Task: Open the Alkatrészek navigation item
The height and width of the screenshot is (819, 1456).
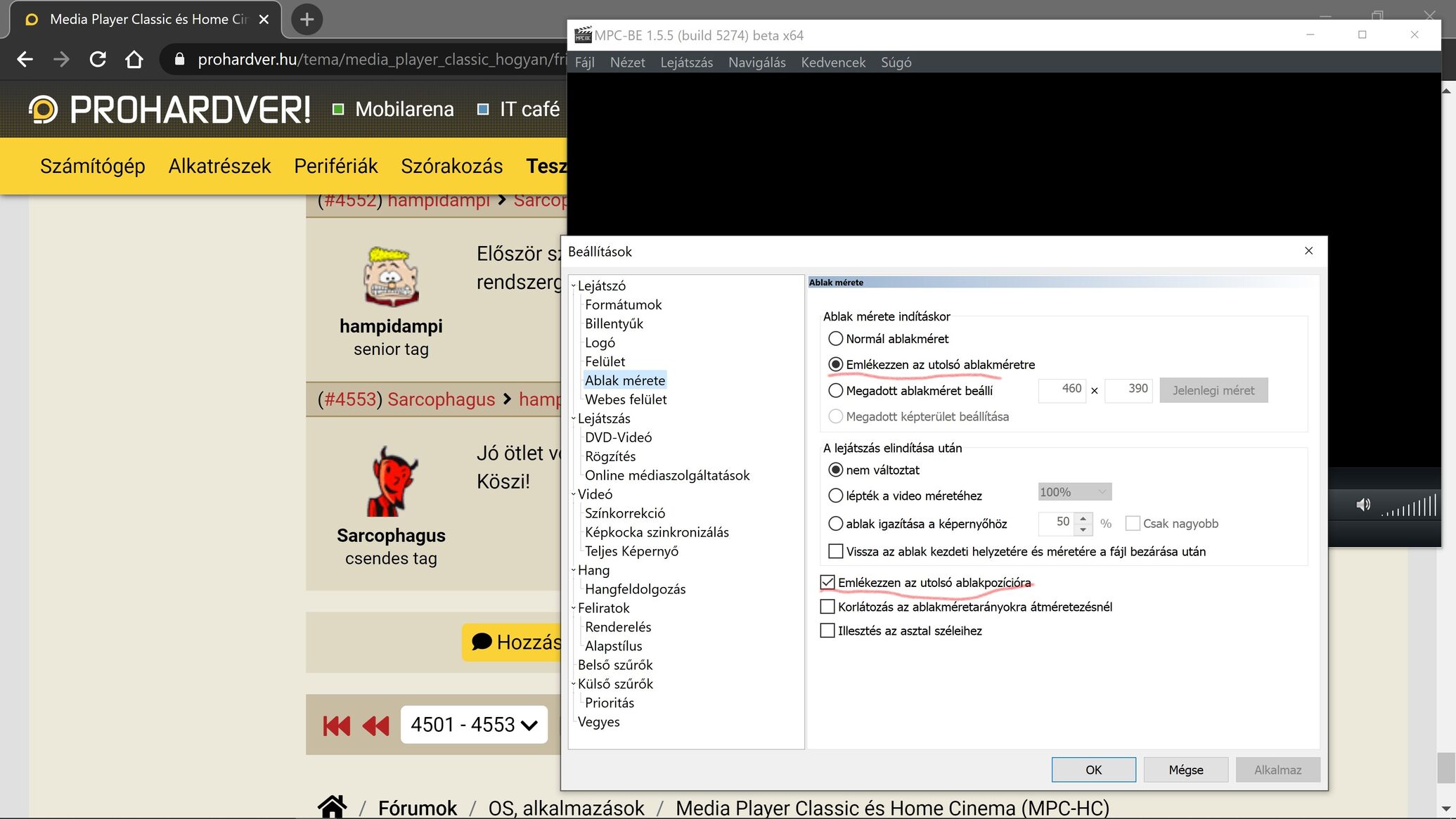Action: [219, 166]
